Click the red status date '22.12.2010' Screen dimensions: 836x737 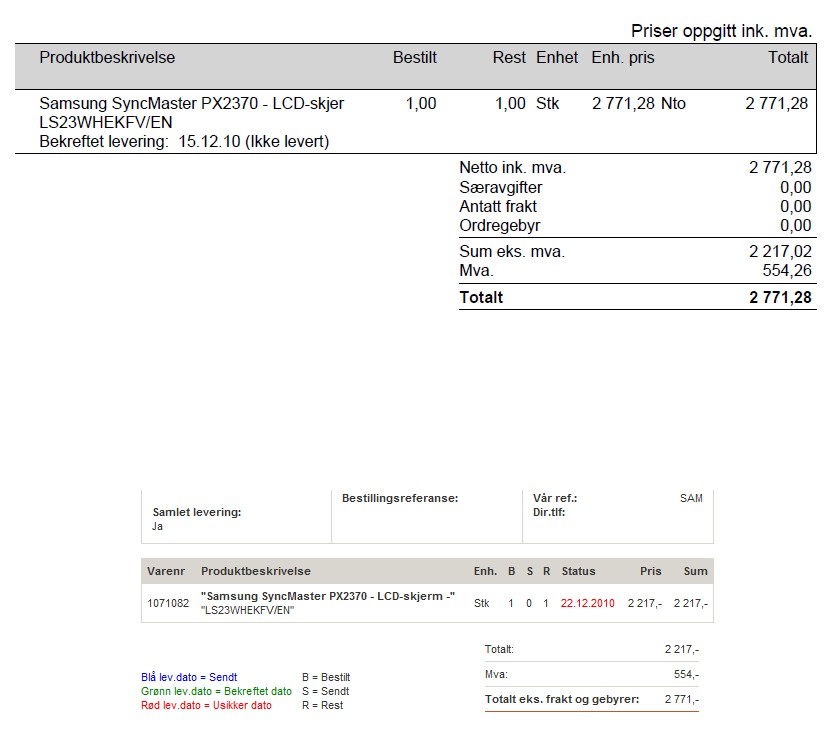(588, 603)
